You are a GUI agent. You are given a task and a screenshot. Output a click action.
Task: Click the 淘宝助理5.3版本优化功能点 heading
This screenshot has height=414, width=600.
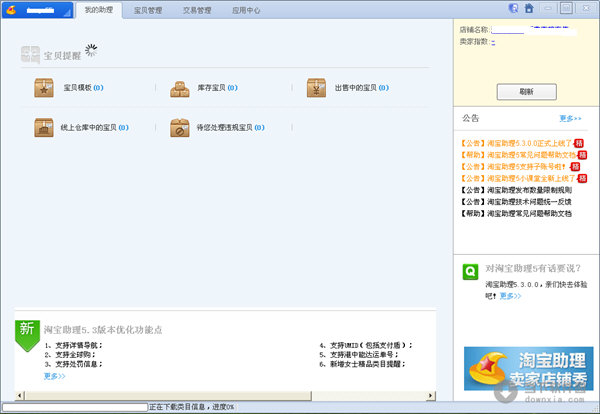coord(103,330)
